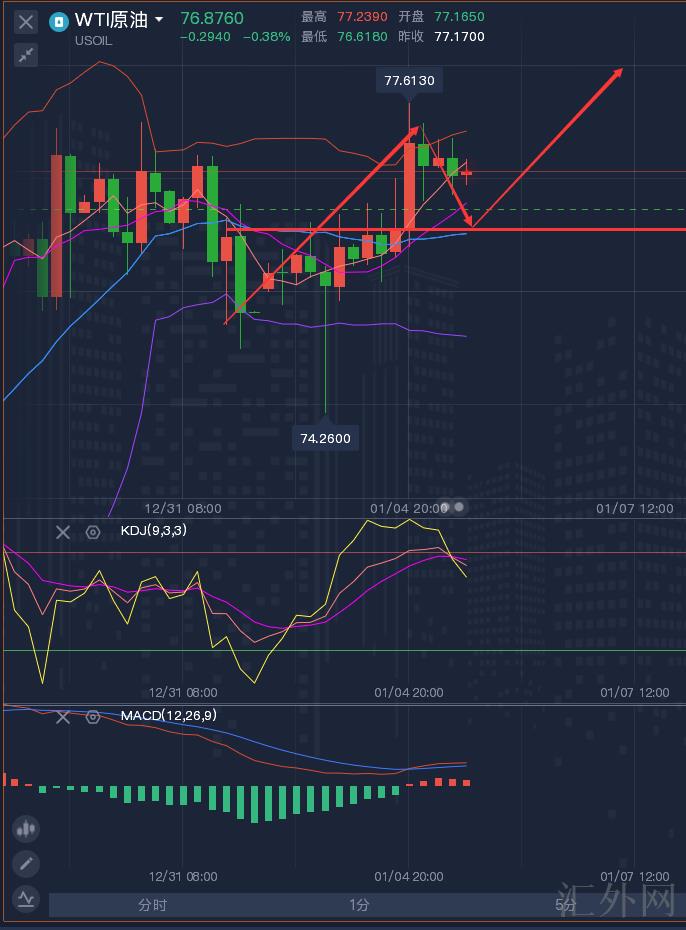Open KDJ indicator settings

(93, 532)
